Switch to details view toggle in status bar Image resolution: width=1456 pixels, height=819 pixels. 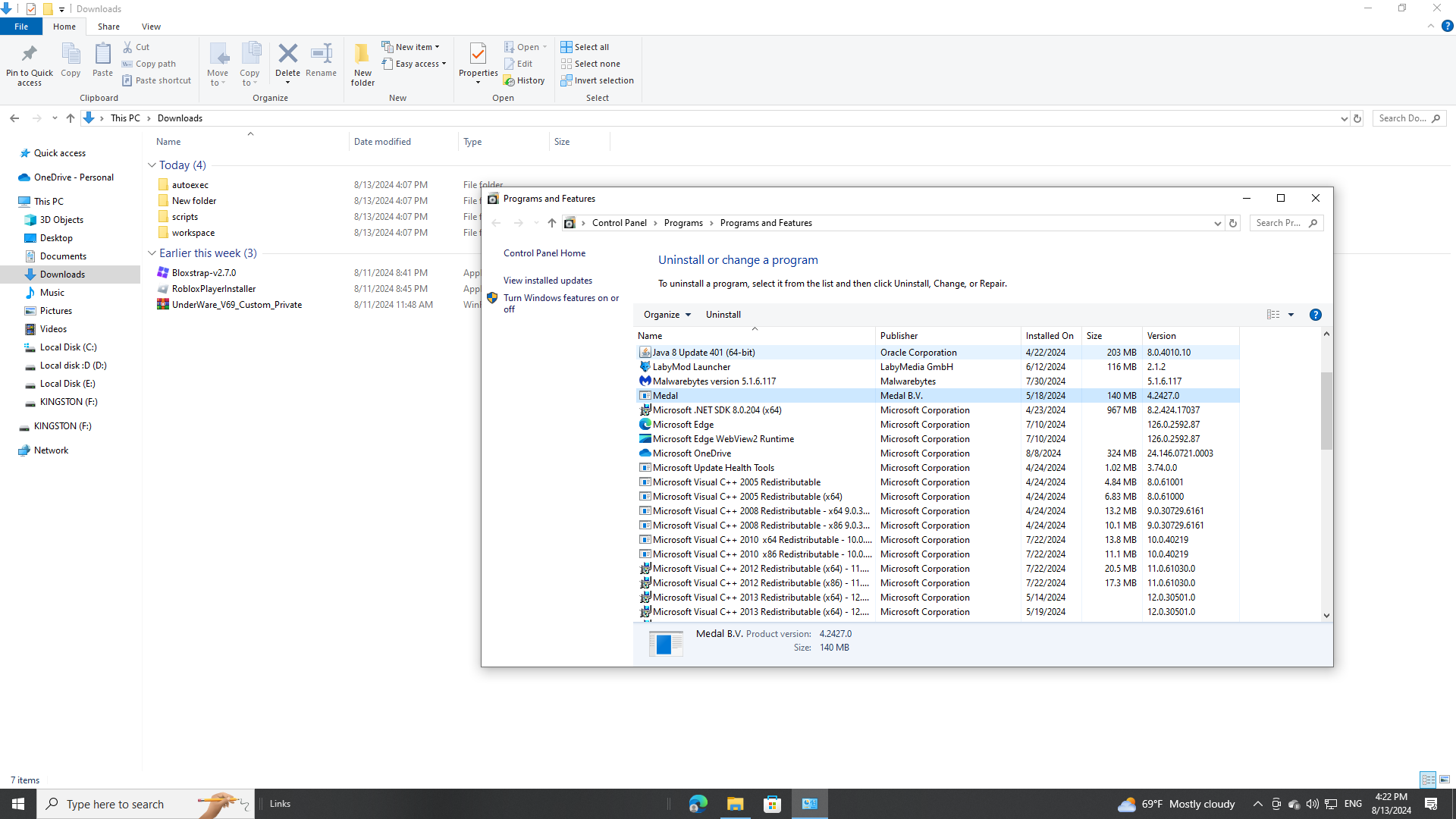pos(1428,780)
